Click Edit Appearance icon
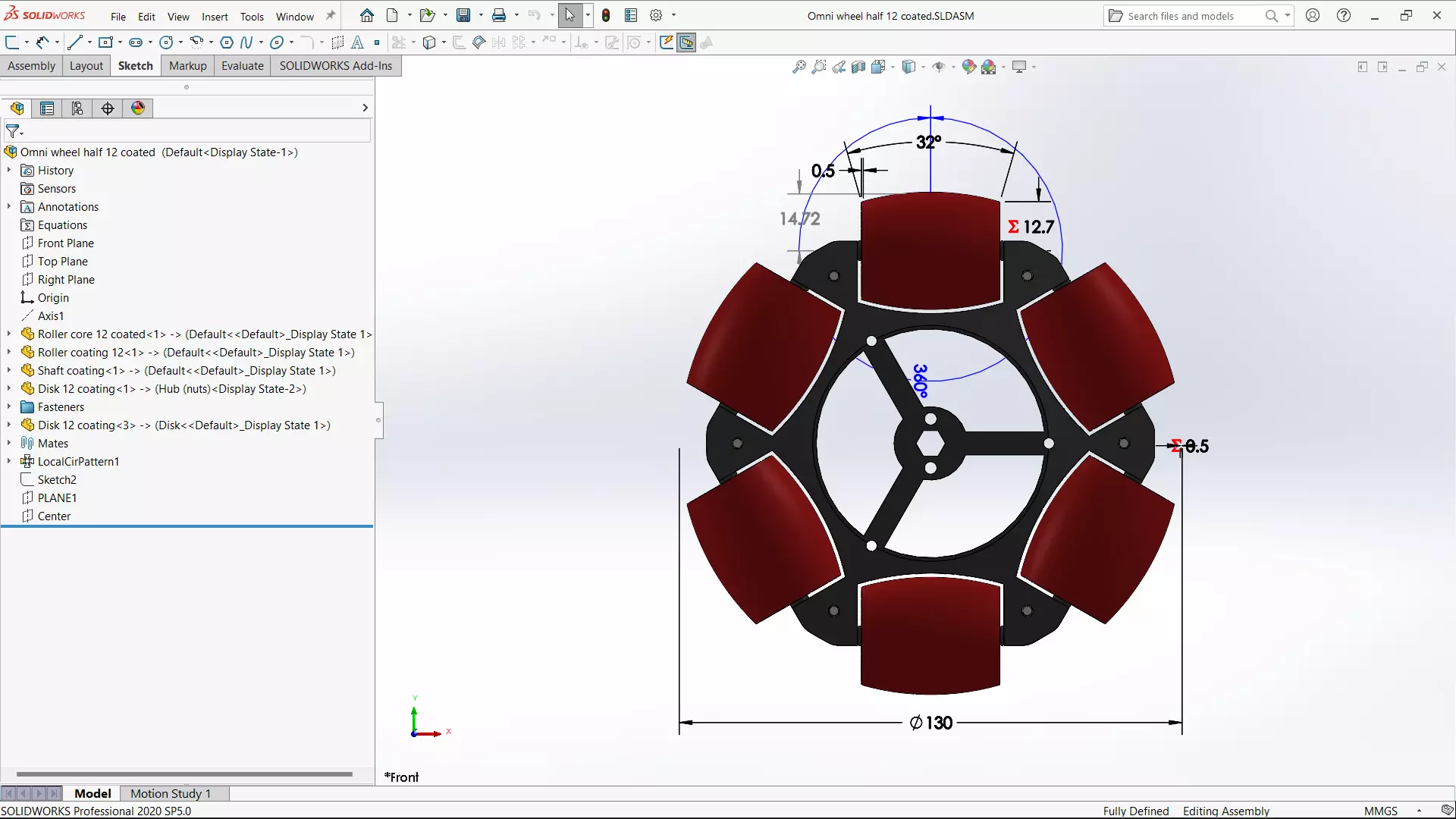Viewport: 1456px width, 819px height. [969, 67]
